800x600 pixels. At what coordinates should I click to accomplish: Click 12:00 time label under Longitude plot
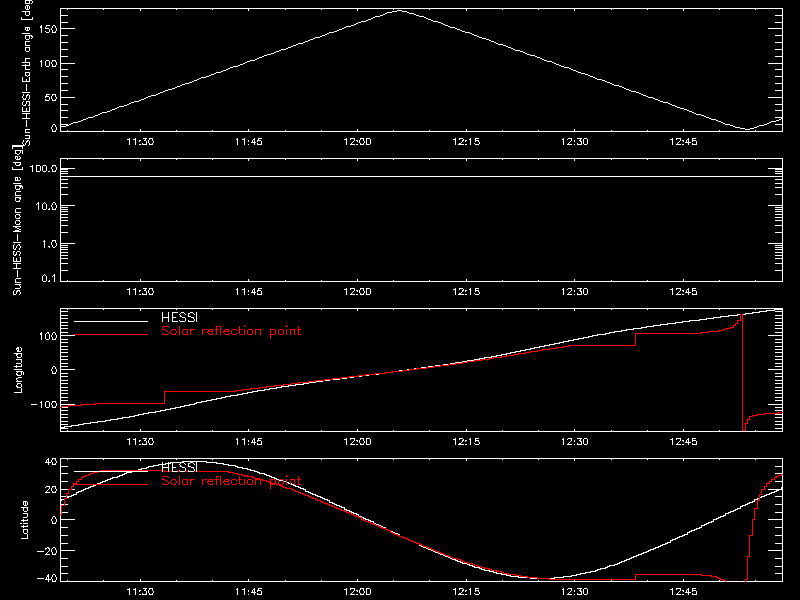point(358,441)
